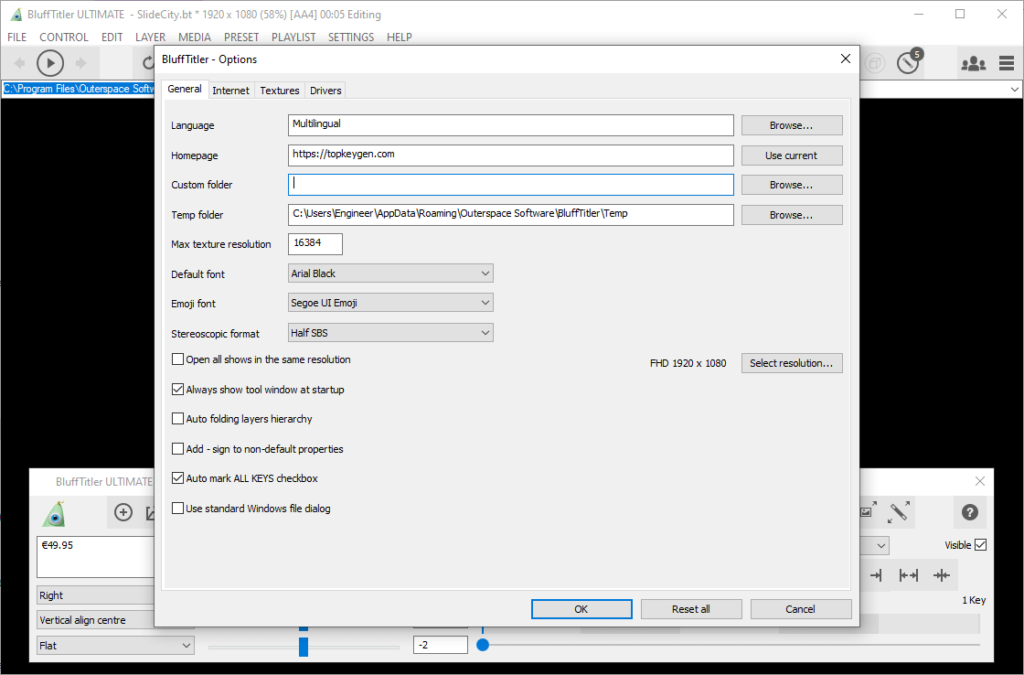Switch to the Textures tab
The height and width of the screenshot is (675, 1024).
280,91
